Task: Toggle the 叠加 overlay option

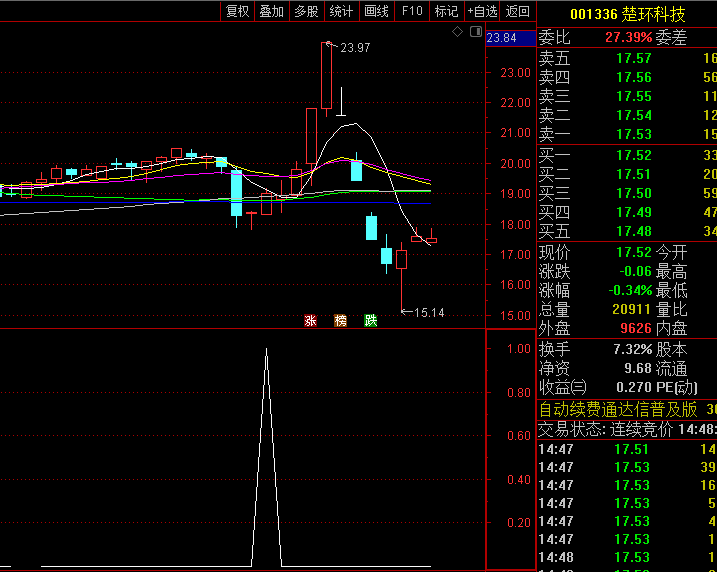Action: (x=271, y=11)
